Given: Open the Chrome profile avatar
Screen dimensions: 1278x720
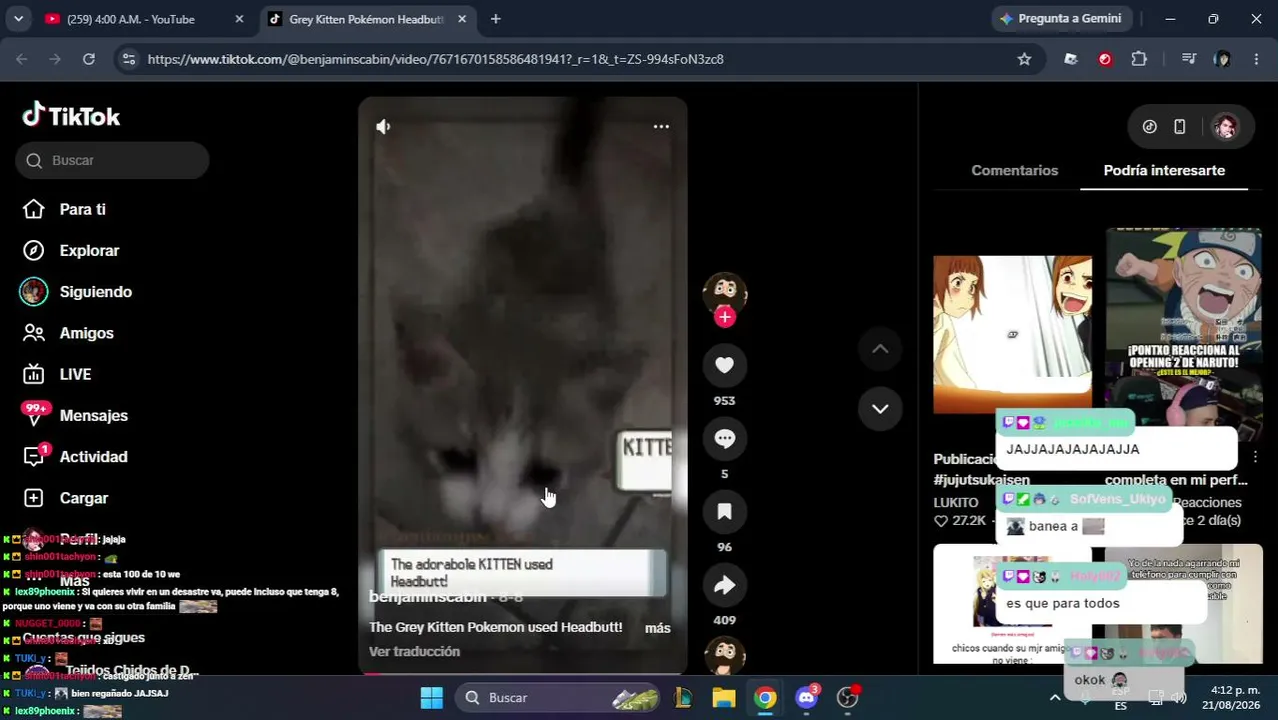Looking at the screenshot, I should pyautogui.click(x=1222, y=59).
